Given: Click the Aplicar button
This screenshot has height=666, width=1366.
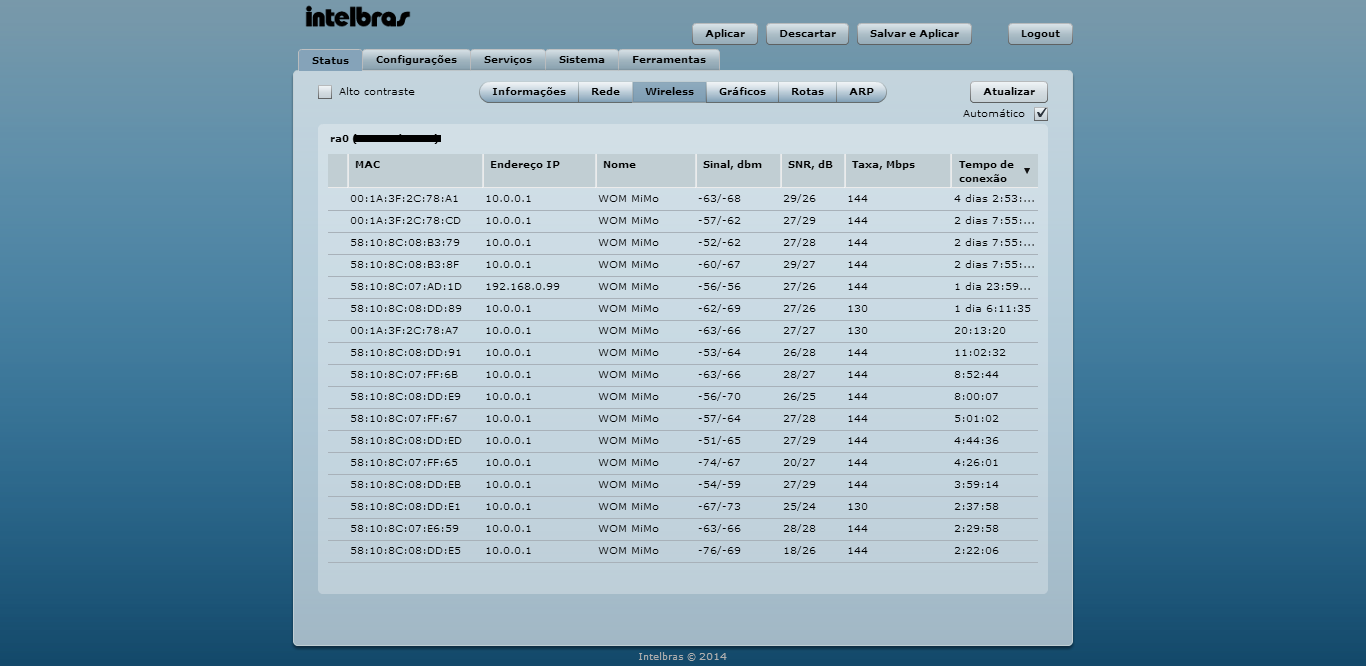Looking at the screenshot, I should pos(725,34).
